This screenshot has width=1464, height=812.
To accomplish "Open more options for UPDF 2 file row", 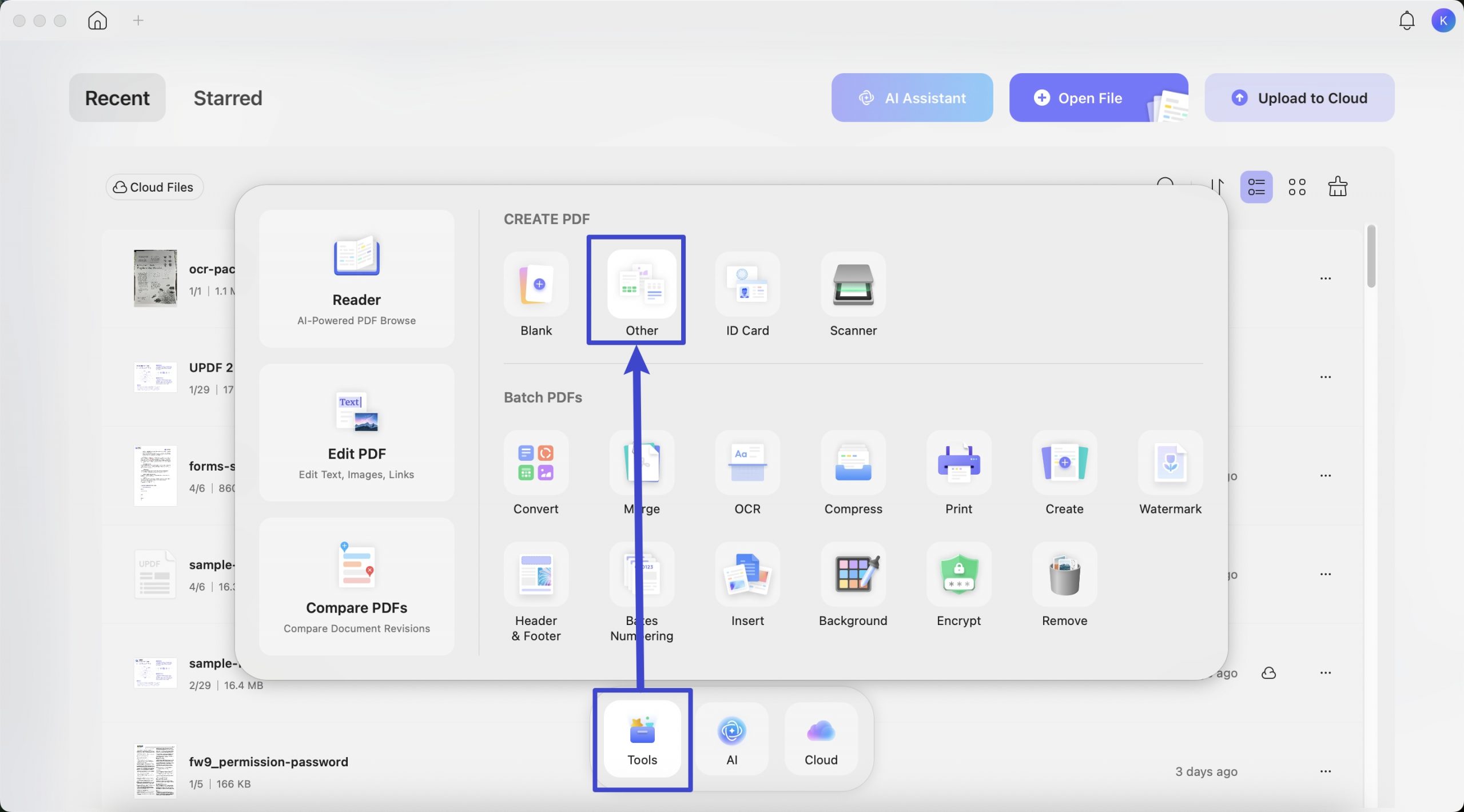I will pyautogui.click(x=1326, y=377).
